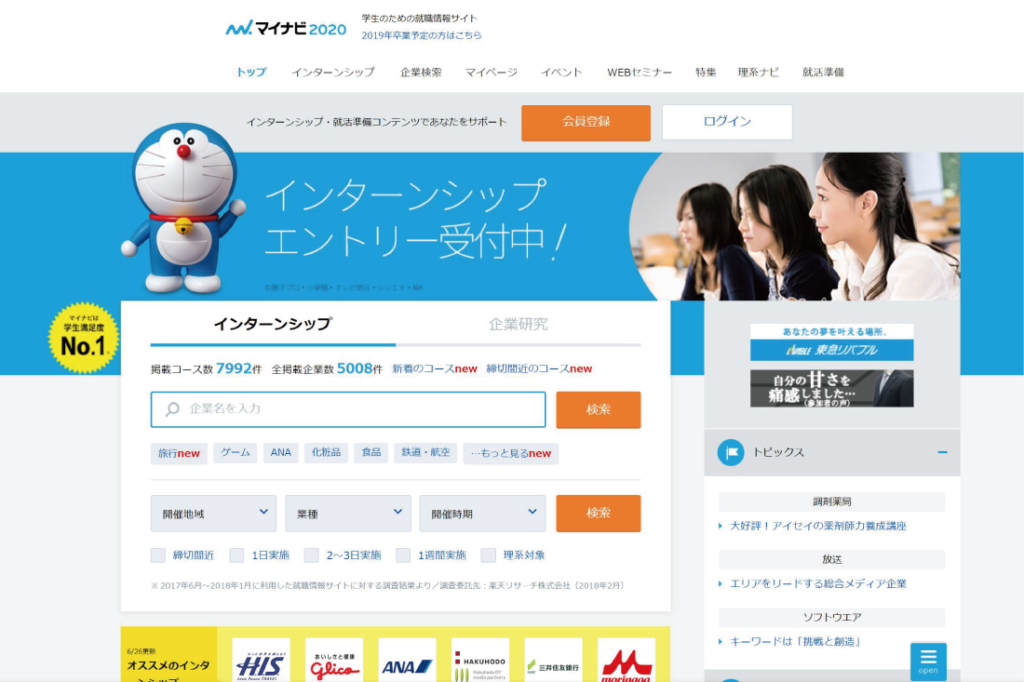Open エリアをリードする総合メディア企業 link

coord(818,583)
